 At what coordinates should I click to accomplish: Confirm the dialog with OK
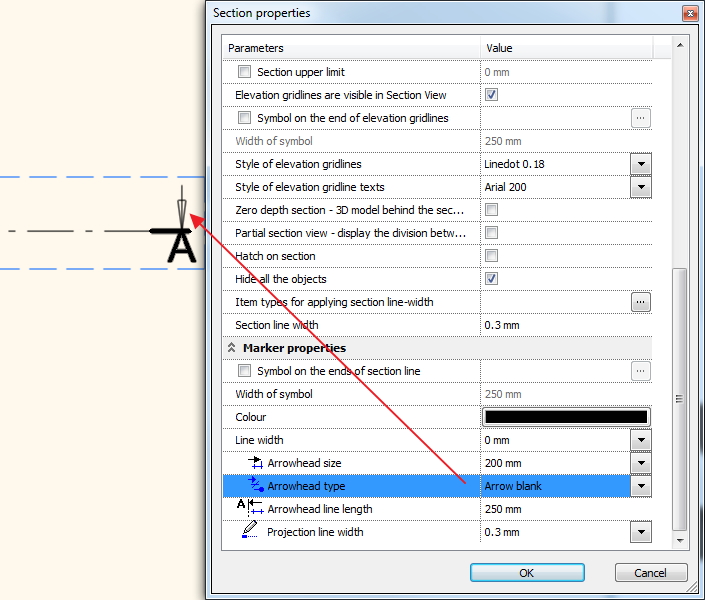click(x=527, y=573)
